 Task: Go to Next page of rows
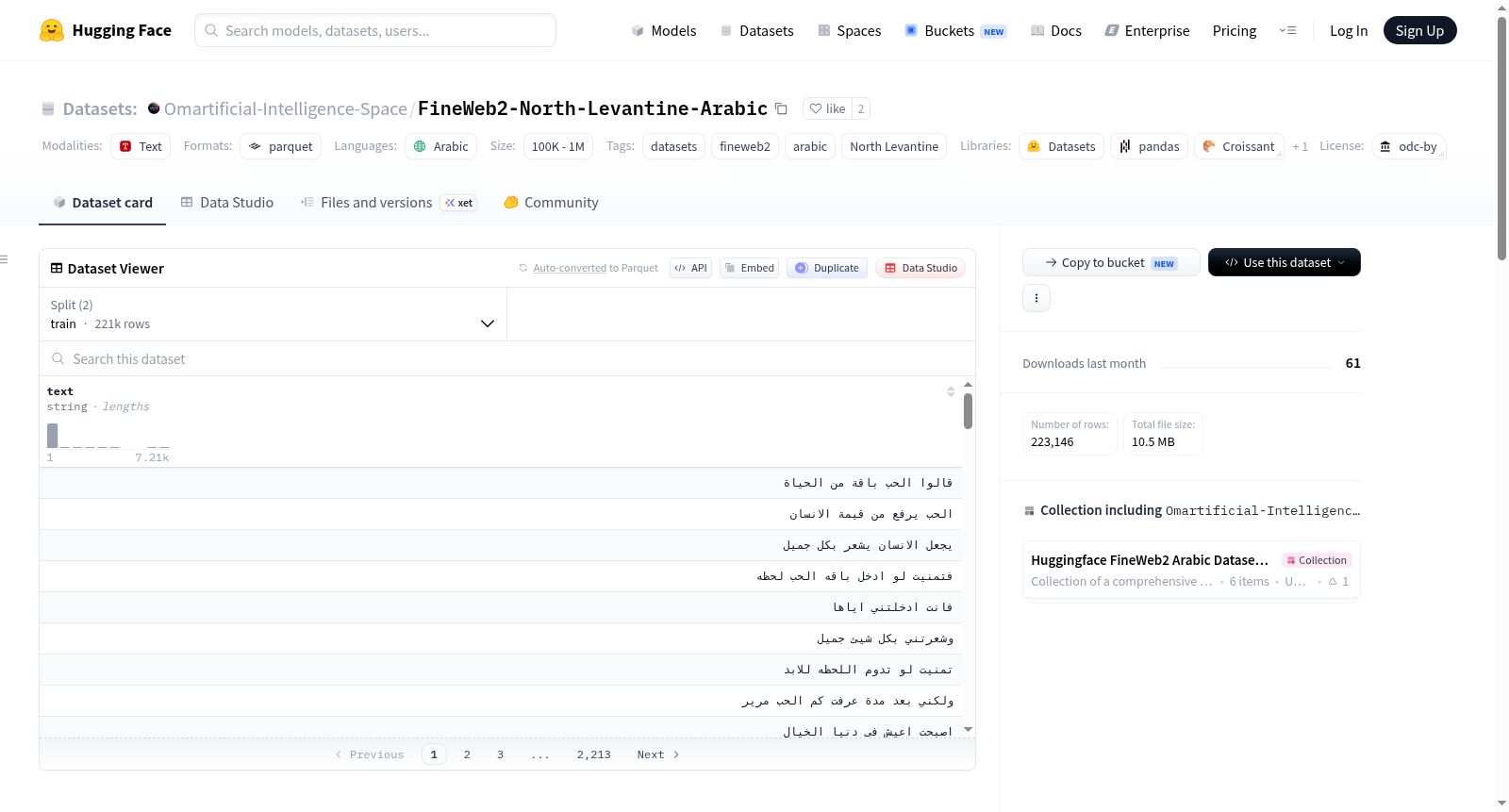tap(658, 754)
